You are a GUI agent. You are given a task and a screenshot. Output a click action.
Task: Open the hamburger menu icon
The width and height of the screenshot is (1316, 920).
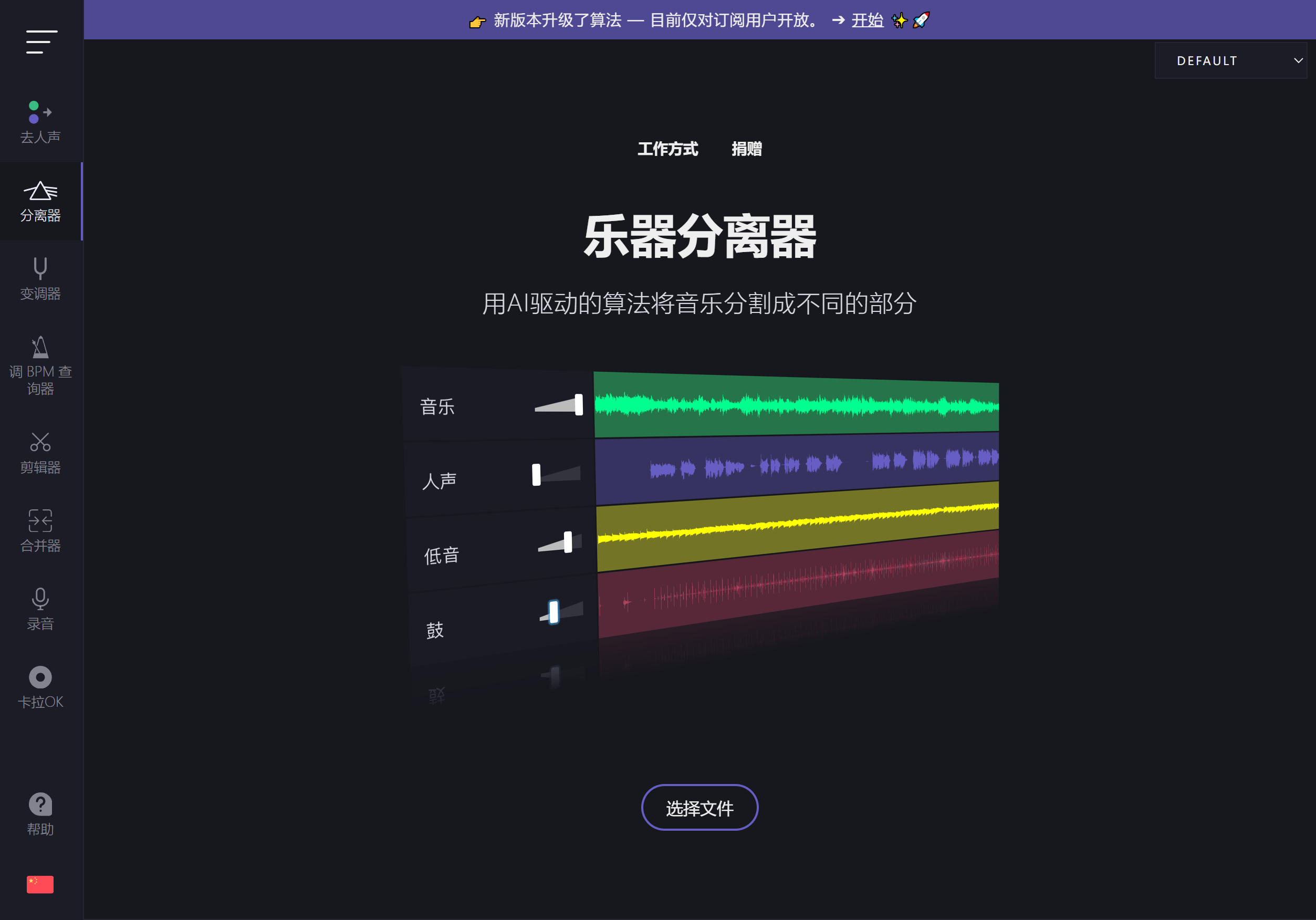[41, 42]
